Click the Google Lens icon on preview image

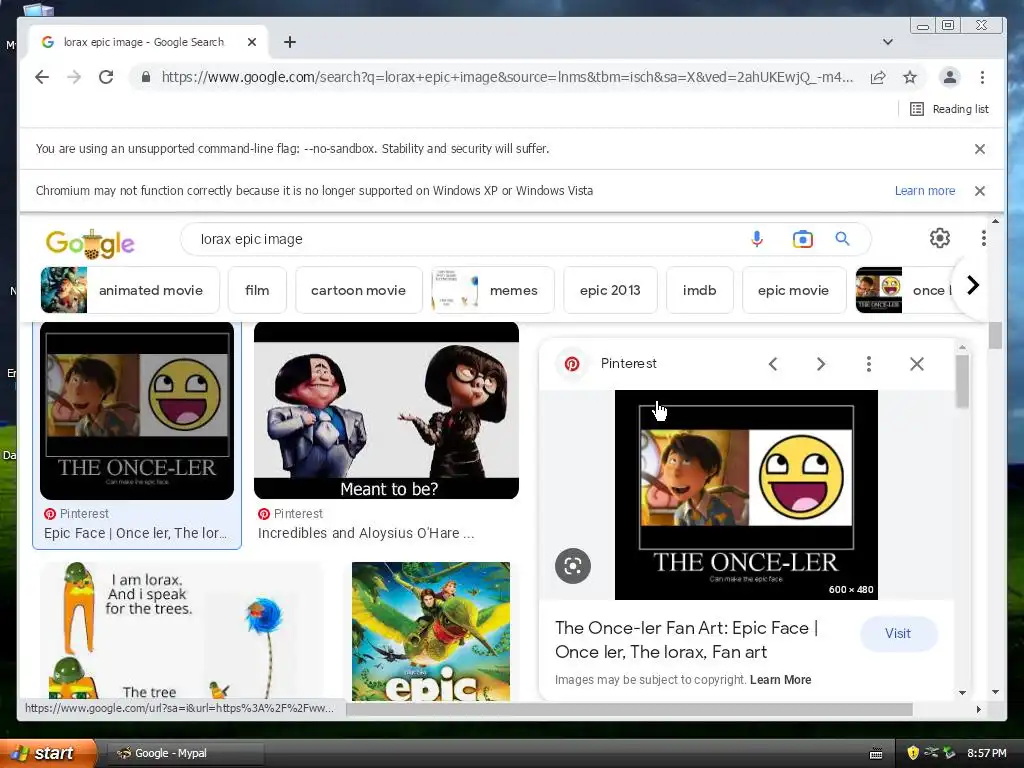click(x=573, y=566)
